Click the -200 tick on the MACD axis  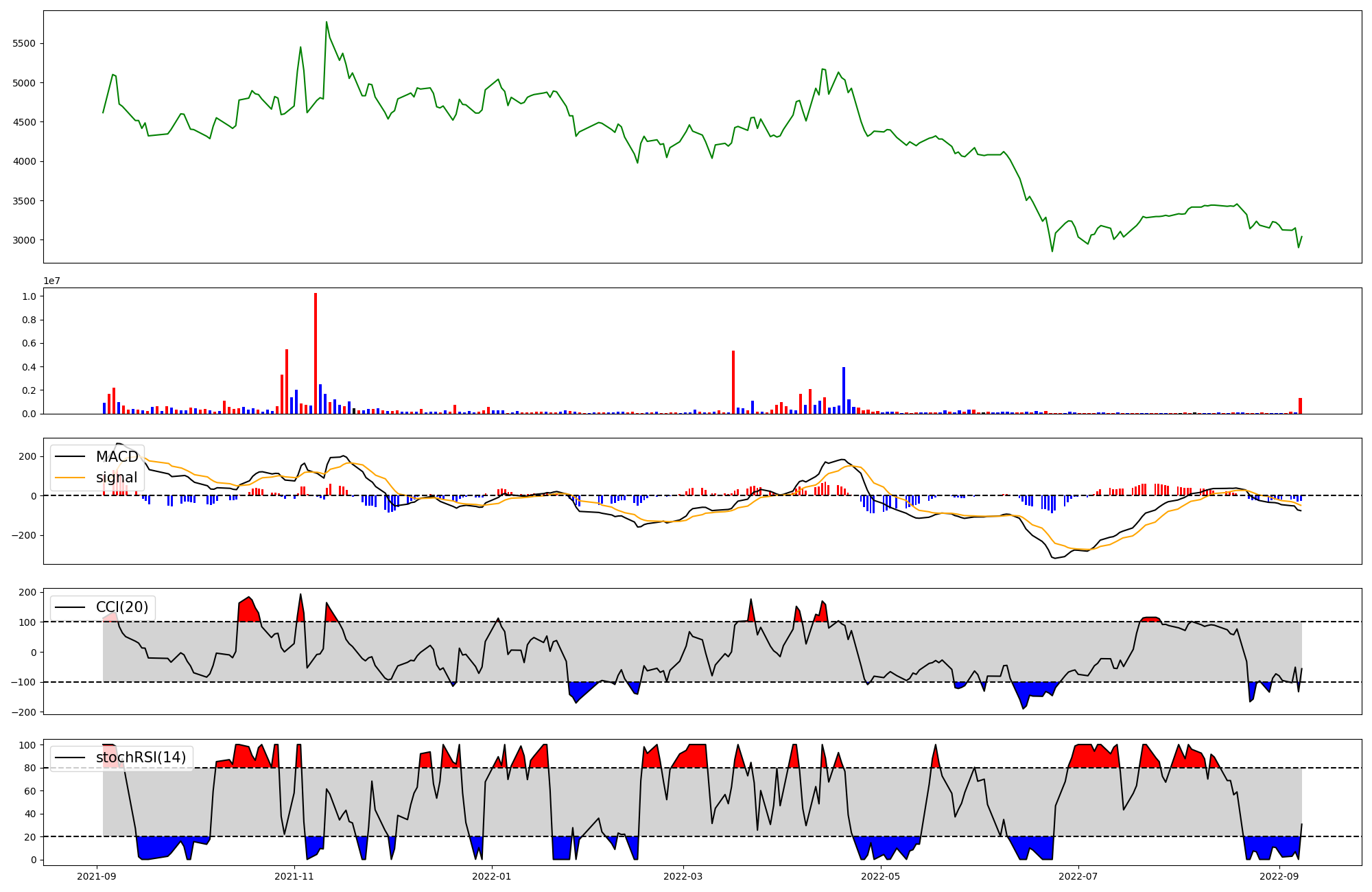25,535
